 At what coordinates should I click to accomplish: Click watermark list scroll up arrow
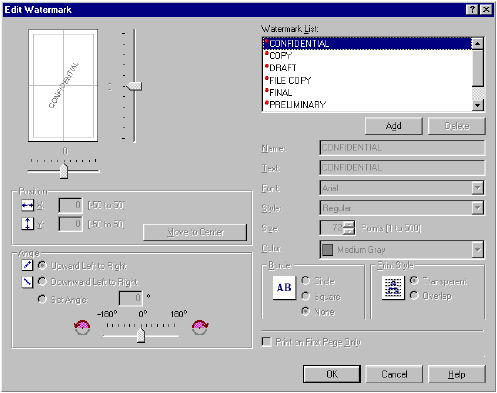coord(478,44)
